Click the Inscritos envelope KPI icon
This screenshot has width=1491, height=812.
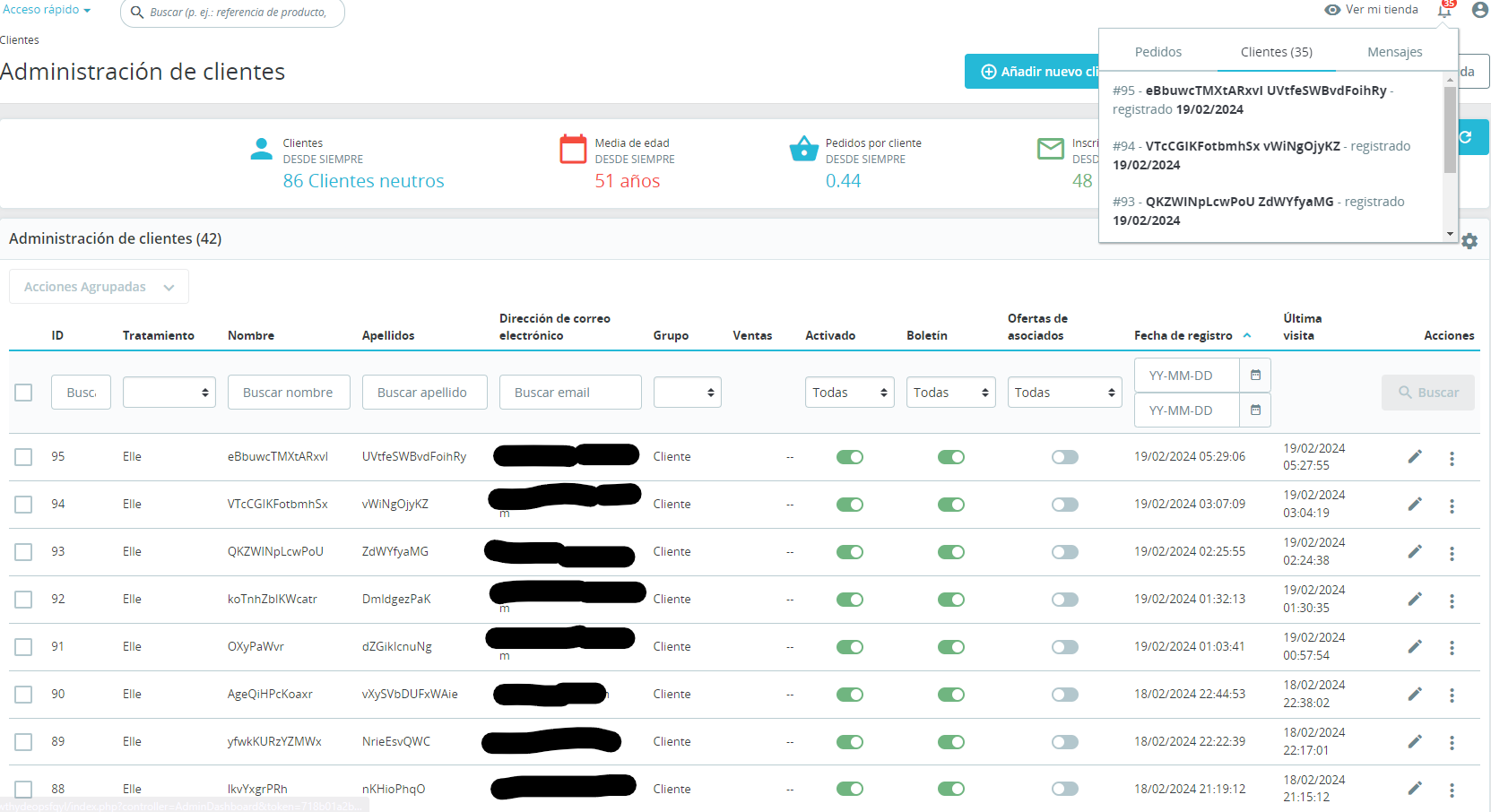point(1050,149)
